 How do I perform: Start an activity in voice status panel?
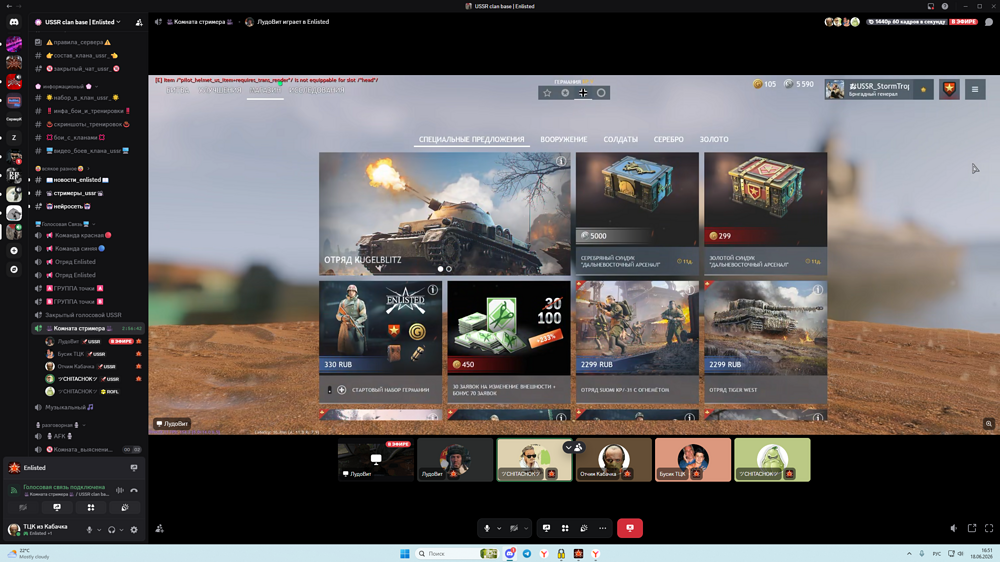pyautogui.click(x=91, y=508)
